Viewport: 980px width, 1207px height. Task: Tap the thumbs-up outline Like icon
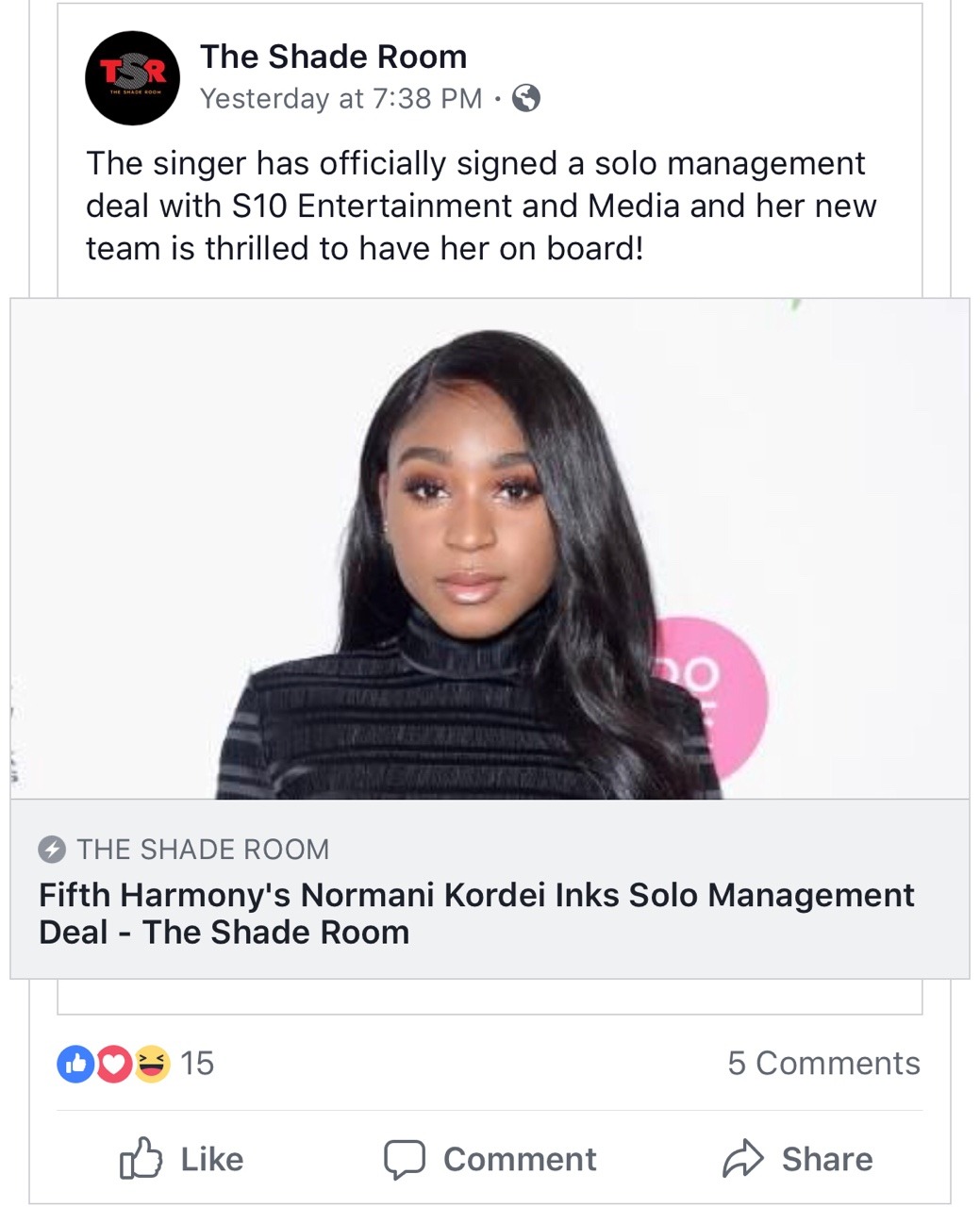click(x=141, y=1159)
